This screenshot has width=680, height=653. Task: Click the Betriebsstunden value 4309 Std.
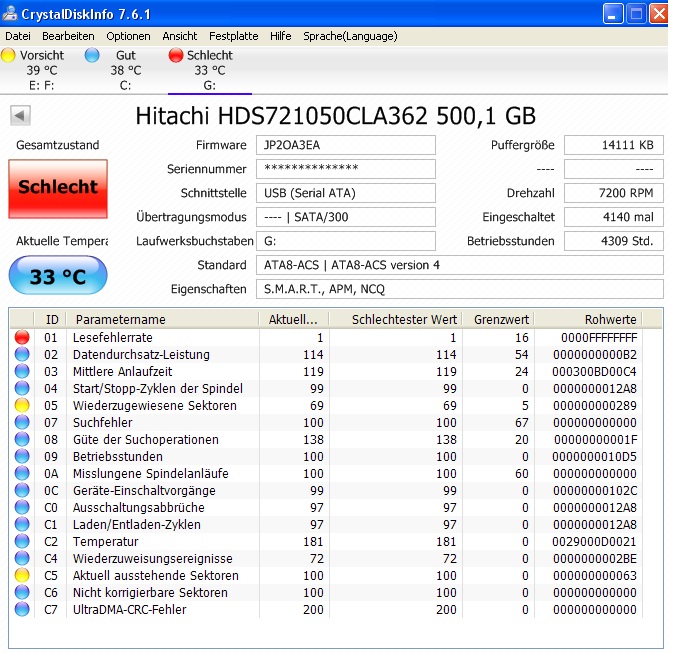click(x=614, y=241)
